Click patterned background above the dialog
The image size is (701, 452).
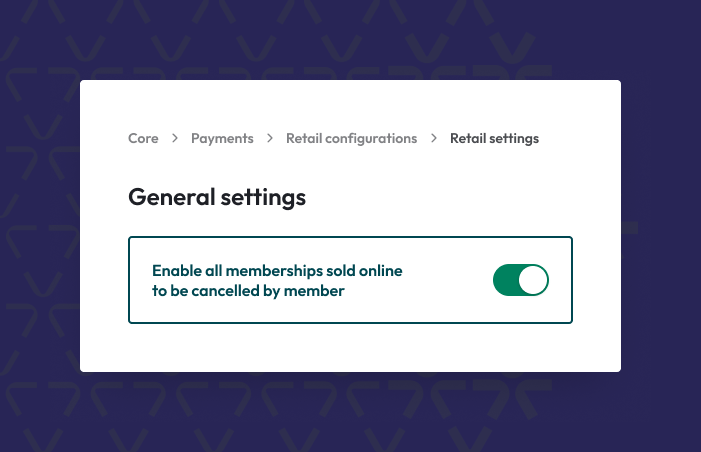(350, 40)
